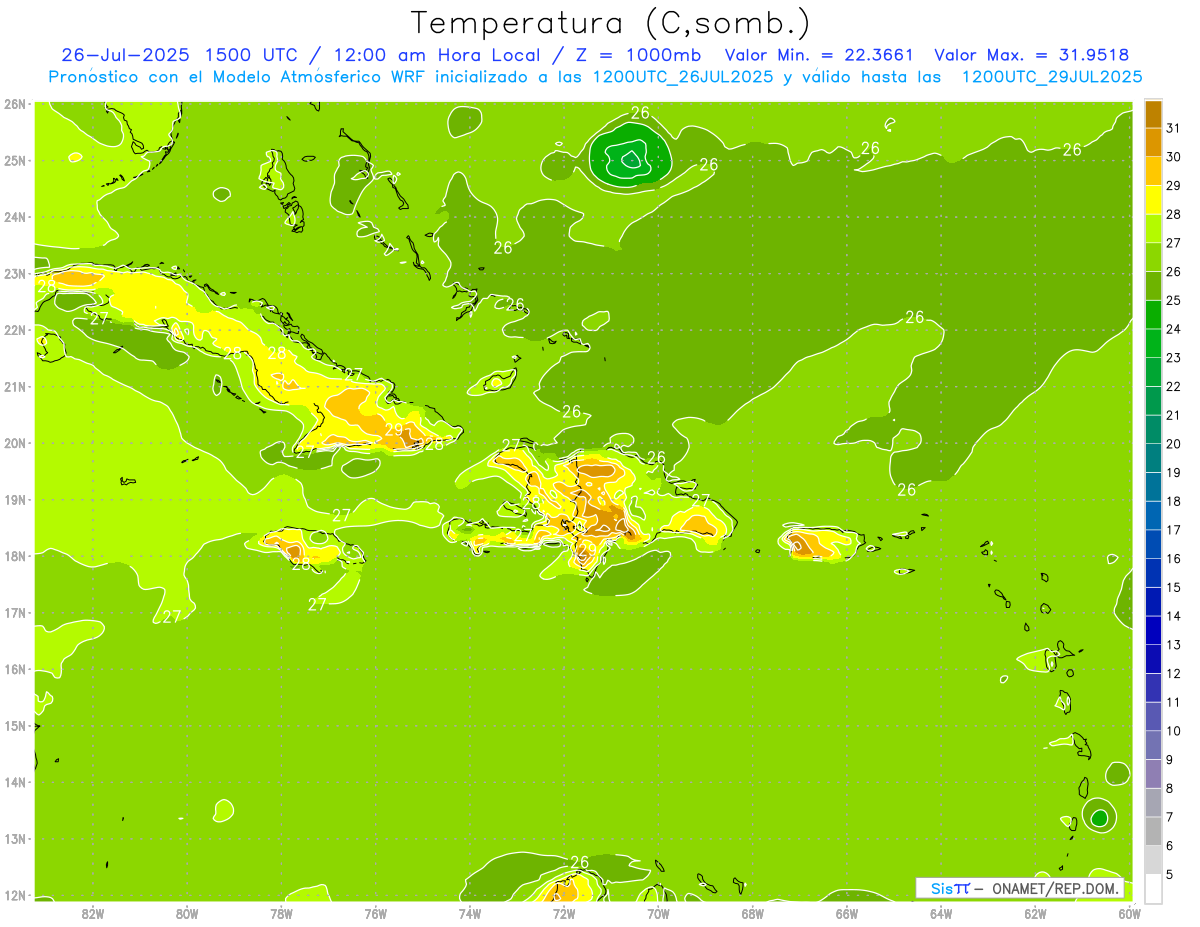The width and height of the screenshot is (1200, 927).
Task: Click the latitude axis label "12N"
Action: [15, 895]
